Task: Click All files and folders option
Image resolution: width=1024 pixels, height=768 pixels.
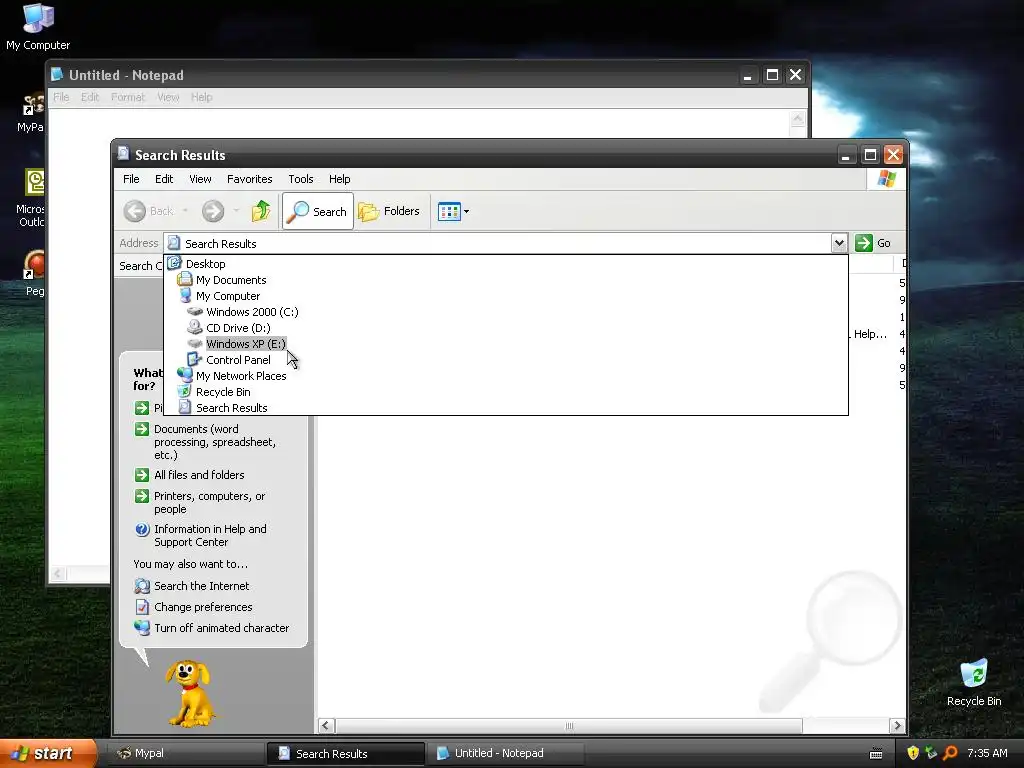Action: 199,475
